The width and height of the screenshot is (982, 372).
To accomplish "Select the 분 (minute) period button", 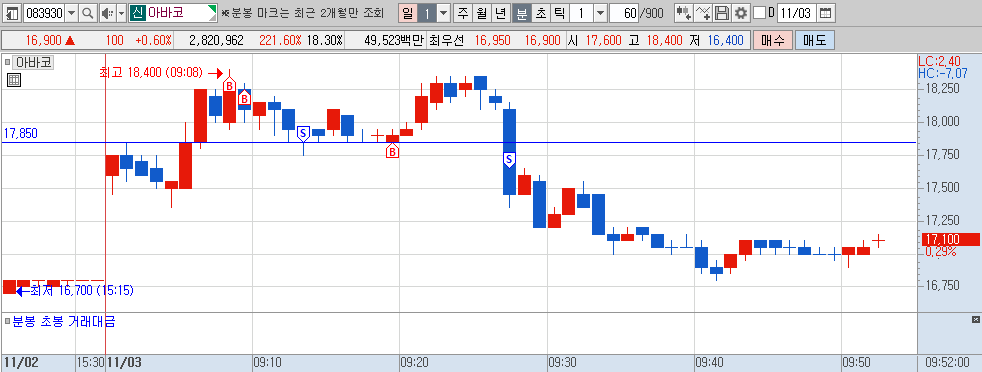I will point(521,13).
